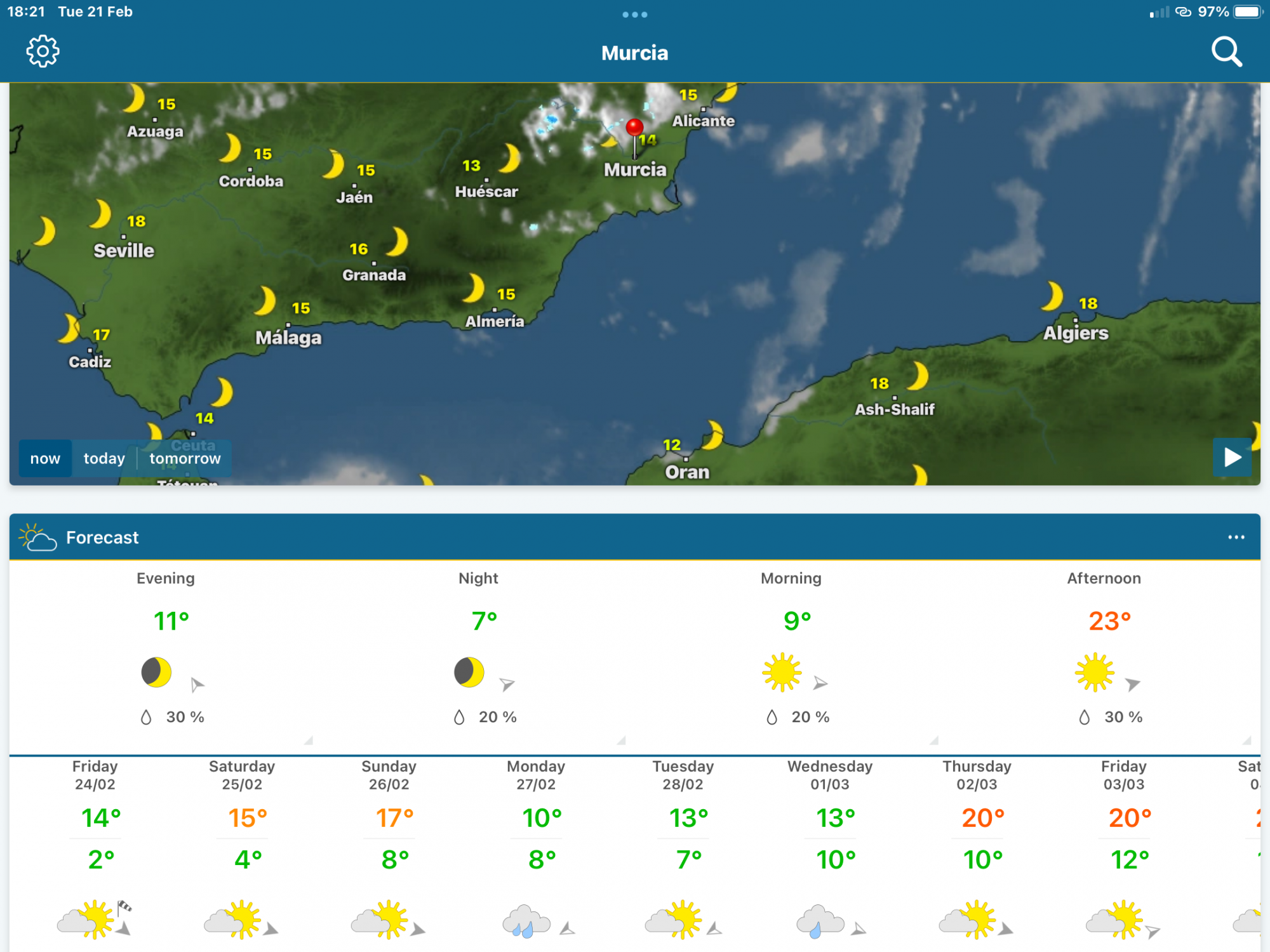Open Thursday 02/03 daily forecast

977,850
